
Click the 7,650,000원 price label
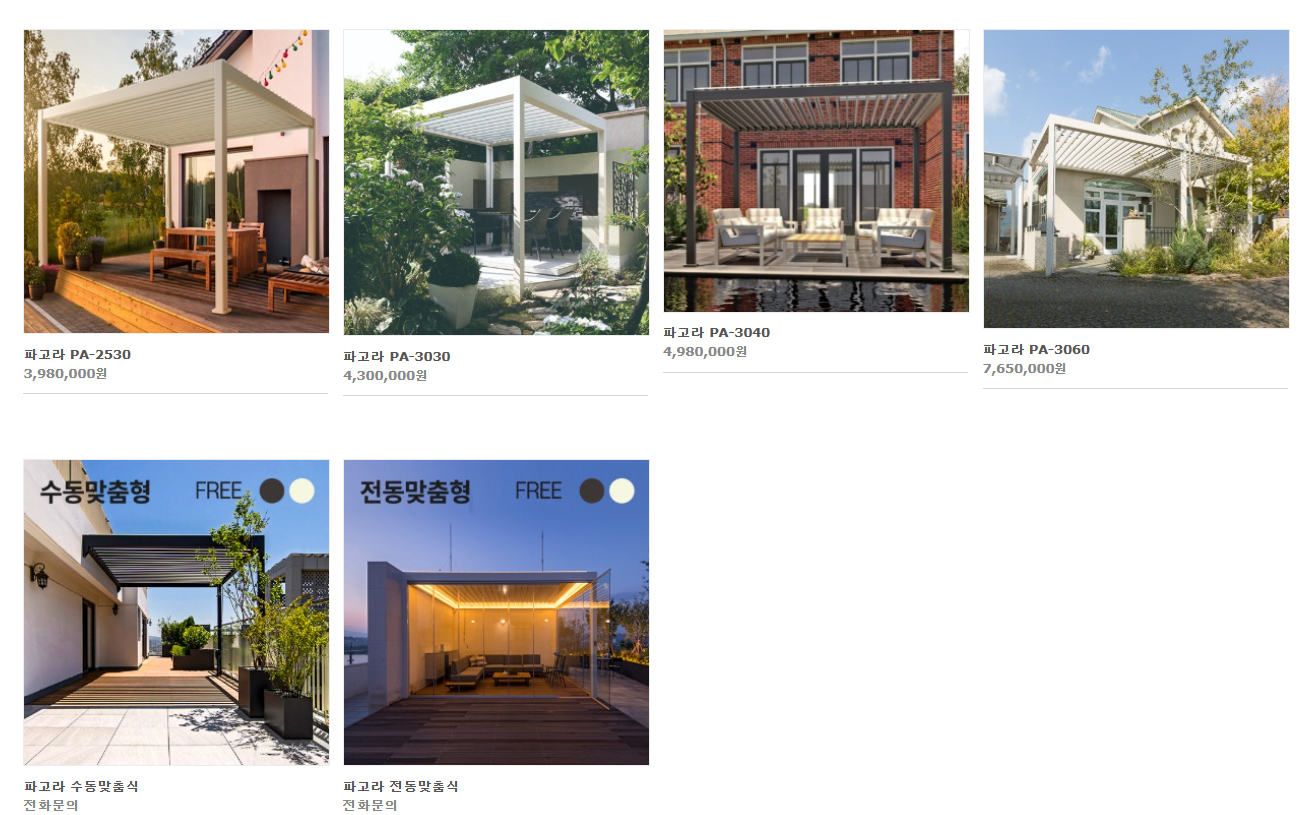coord(1025,369)
